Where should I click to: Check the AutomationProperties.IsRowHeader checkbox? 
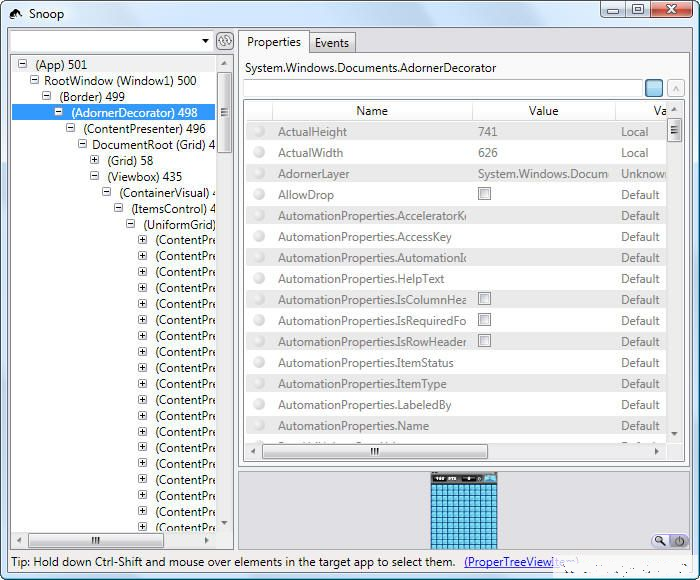point(484,341)
